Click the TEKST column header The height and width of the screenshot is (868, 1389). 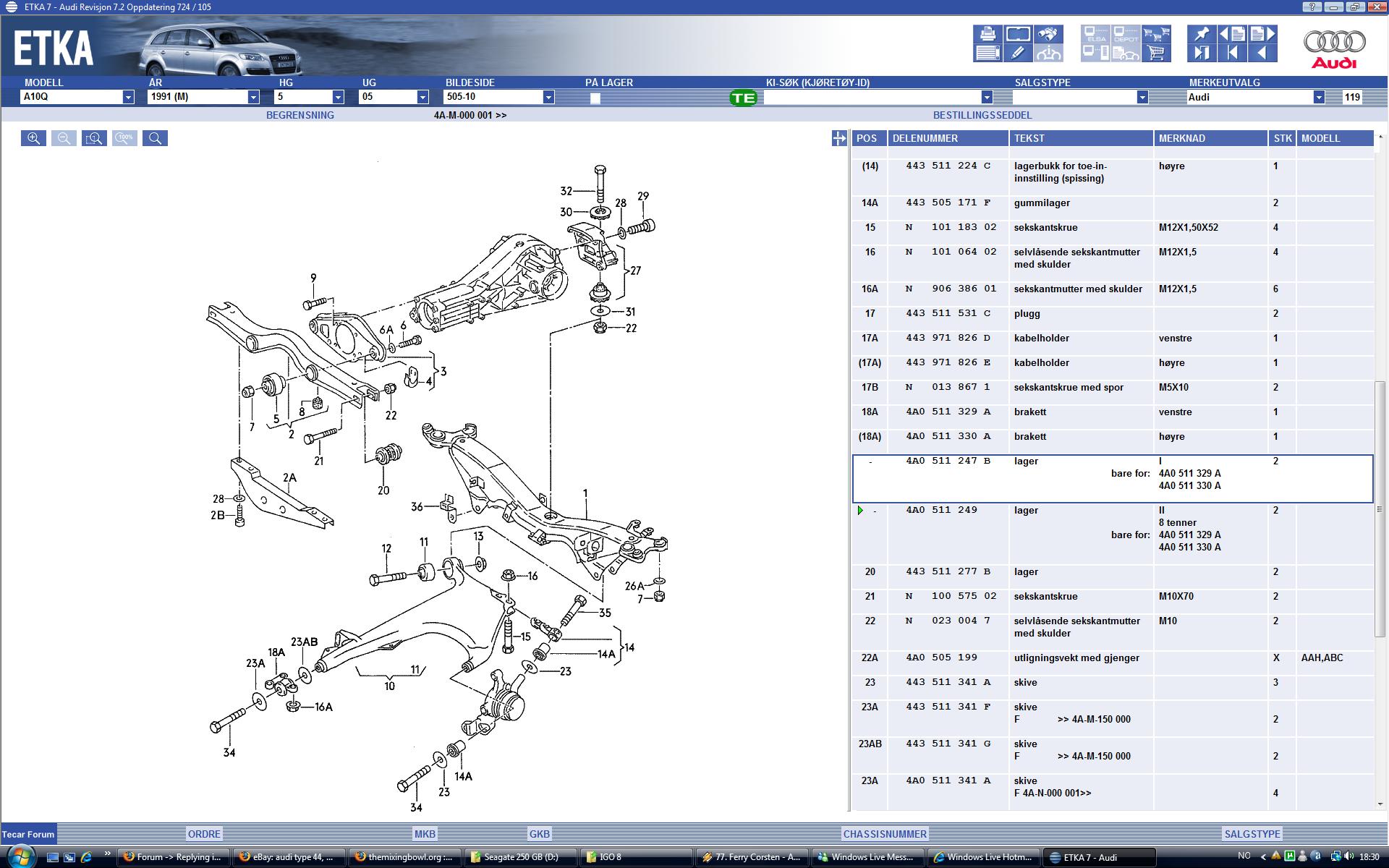[1081, 138]
